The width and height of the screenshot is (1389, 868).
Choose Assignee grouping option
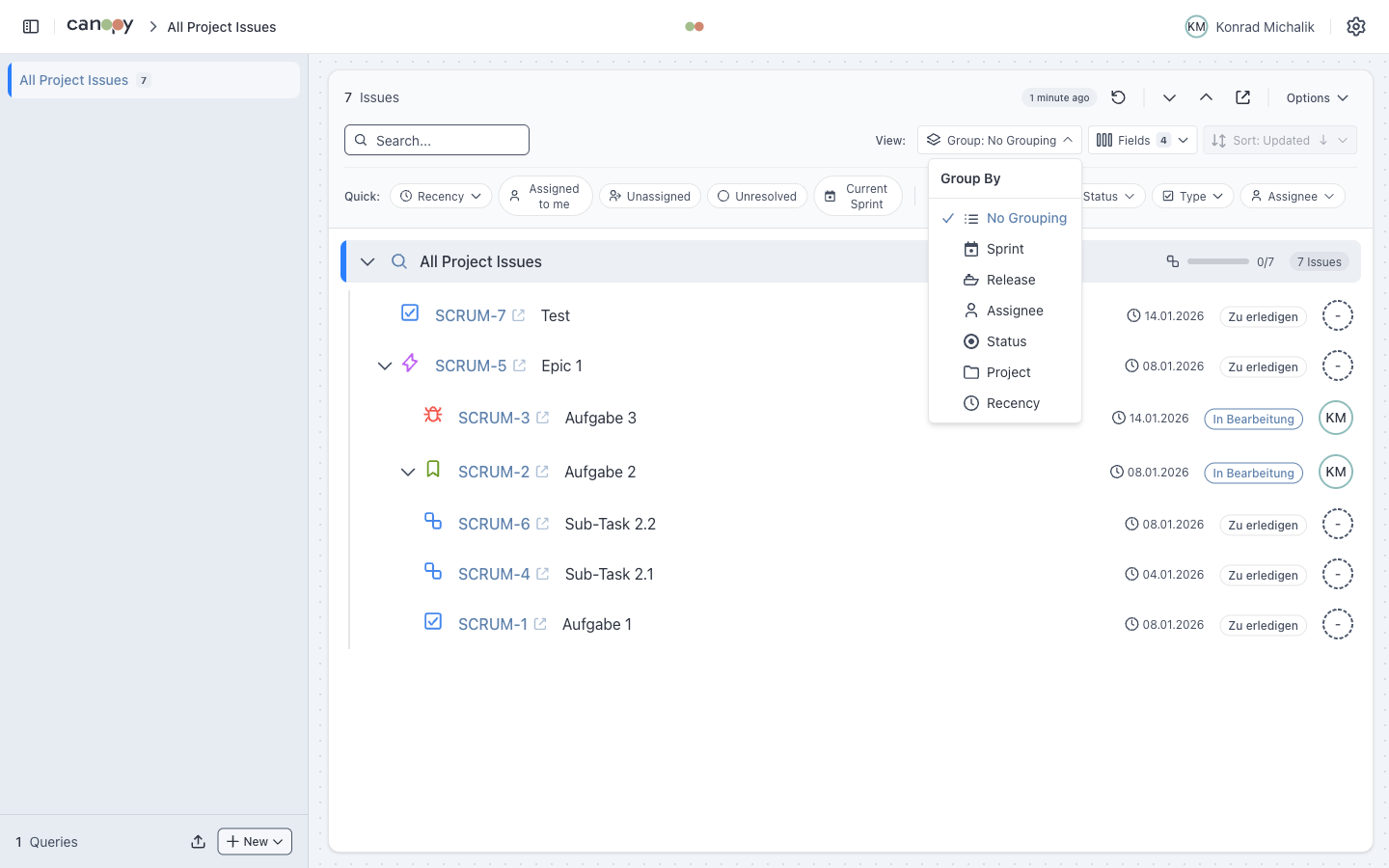(x=1014, y=311)
